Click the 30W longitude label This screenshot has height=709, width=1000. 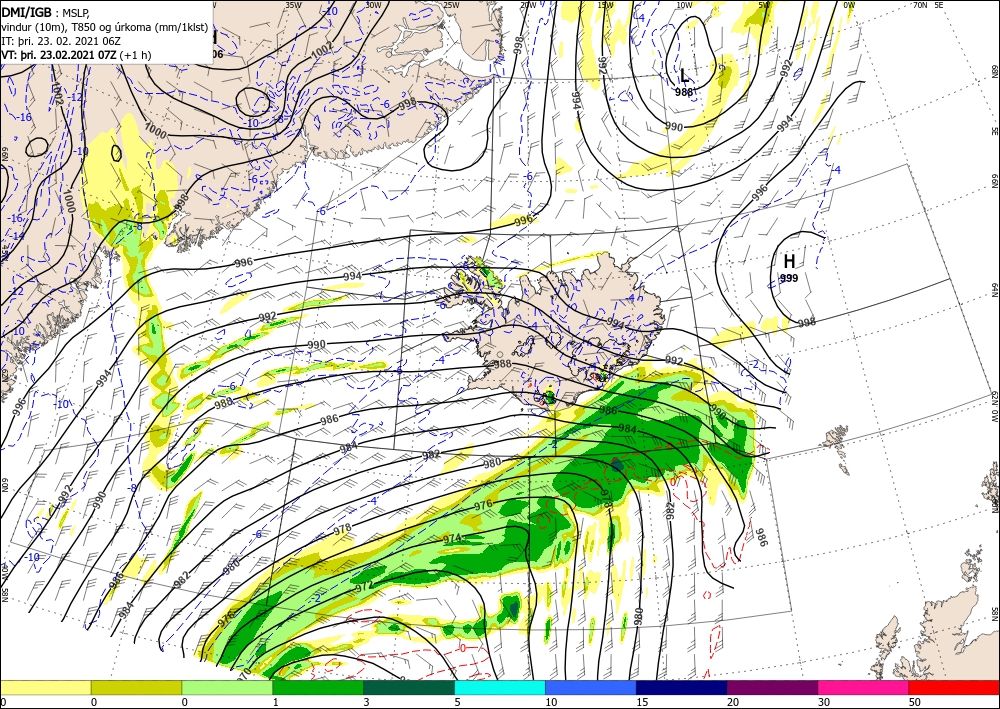pos(374,4)
